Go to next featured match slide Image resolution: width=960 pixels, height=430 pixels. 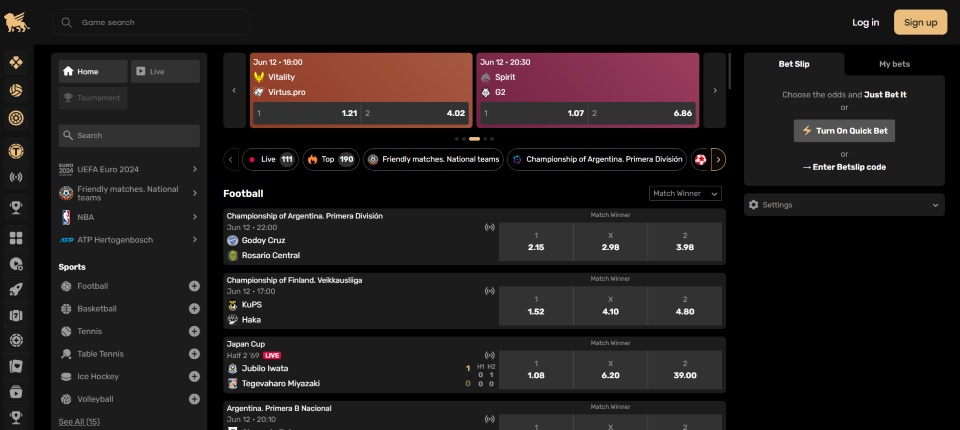tap(714, 90)
